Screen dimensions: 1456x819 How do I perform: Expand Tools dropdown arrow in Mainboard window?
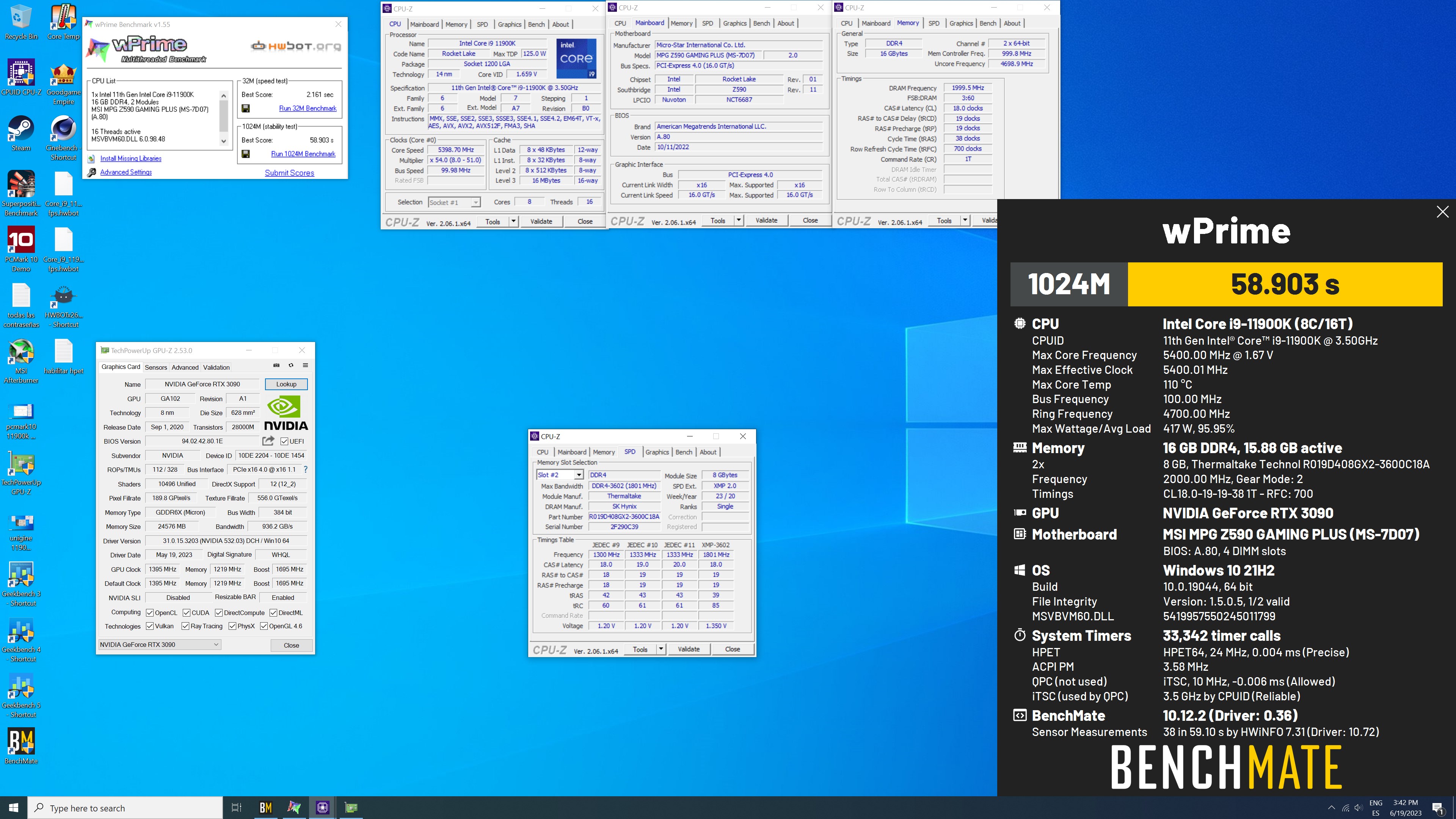738,220
